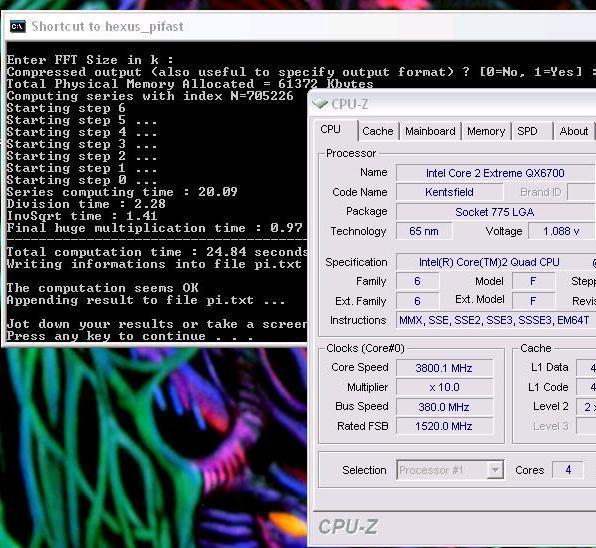The height and width of the screenshot is (548, 596).
Task: Click the Instructions field listing MMX, SSE
Action: coord(495,320)
